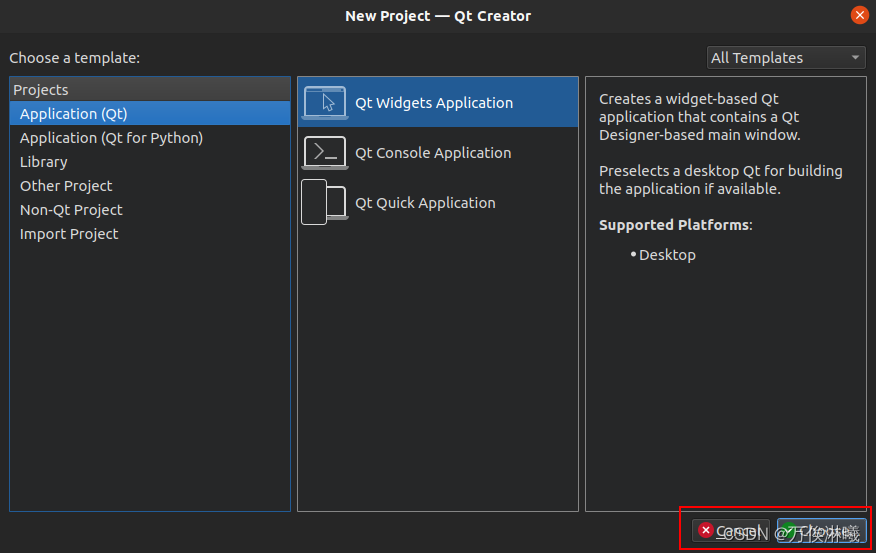Select the Qt Console Application terminal icon

pyautogui.click(x=325, y=152)
